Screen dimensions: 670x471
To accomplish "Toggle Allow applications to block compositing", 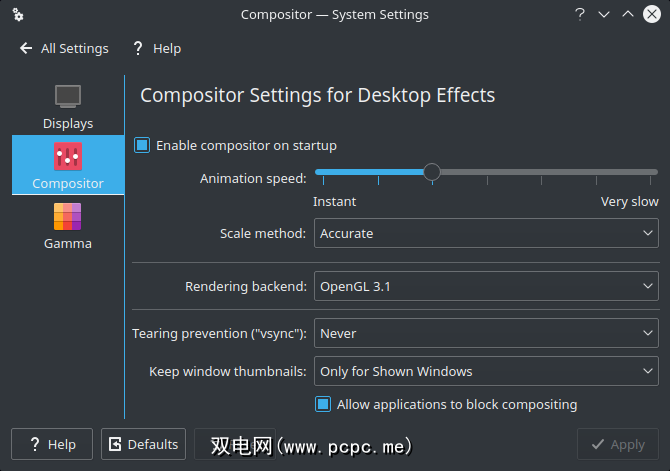I will pos(323,405).
